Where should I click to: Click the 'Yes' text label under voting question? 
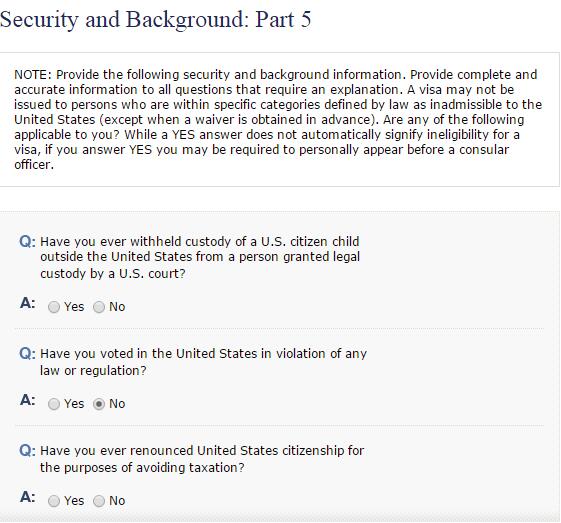tap(74, 404)
